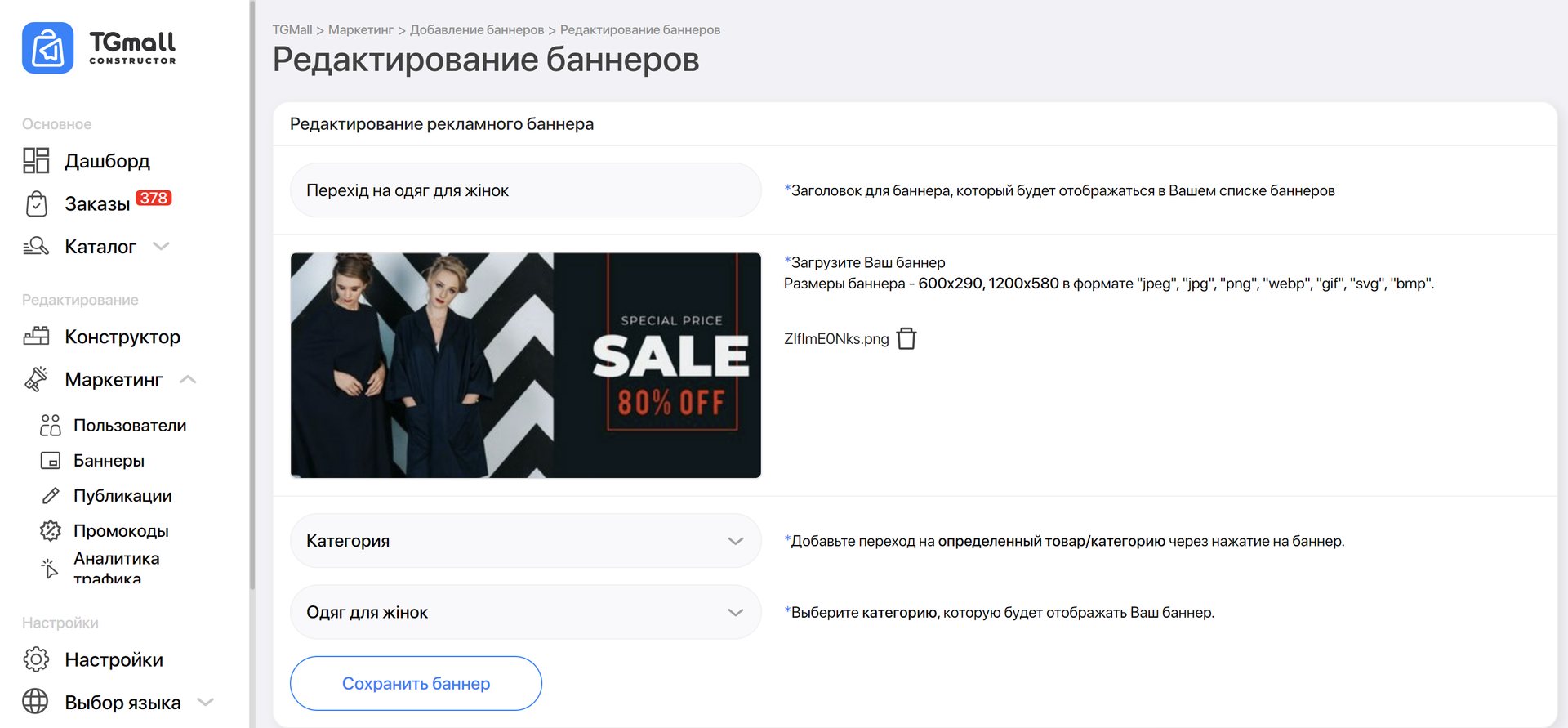Click the TGmall logo icon
The height and width of the screenshot is (728, 1568).
[x=47, y=48]
